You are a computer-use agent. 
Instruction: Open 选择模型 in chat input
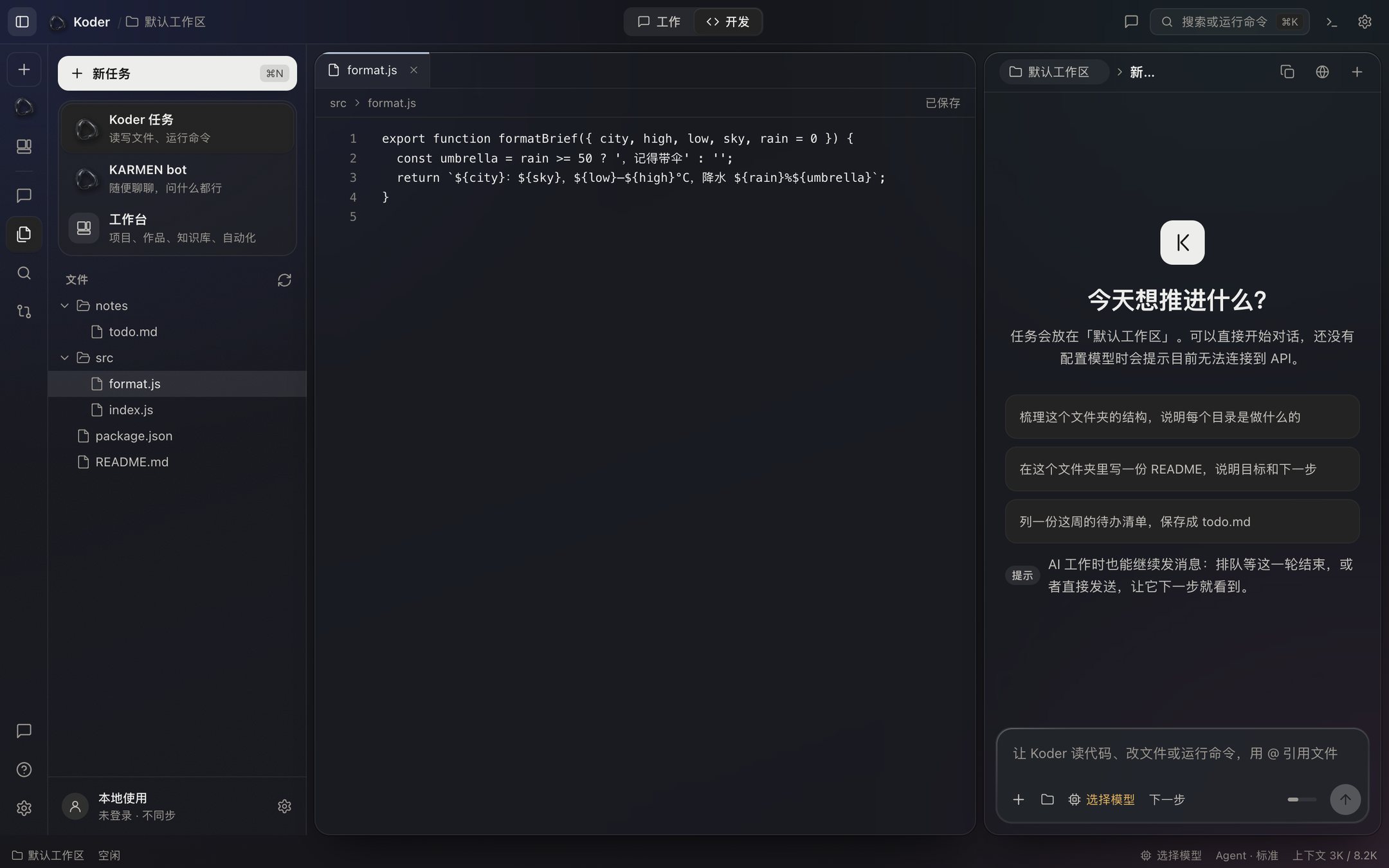point(1102,799)
